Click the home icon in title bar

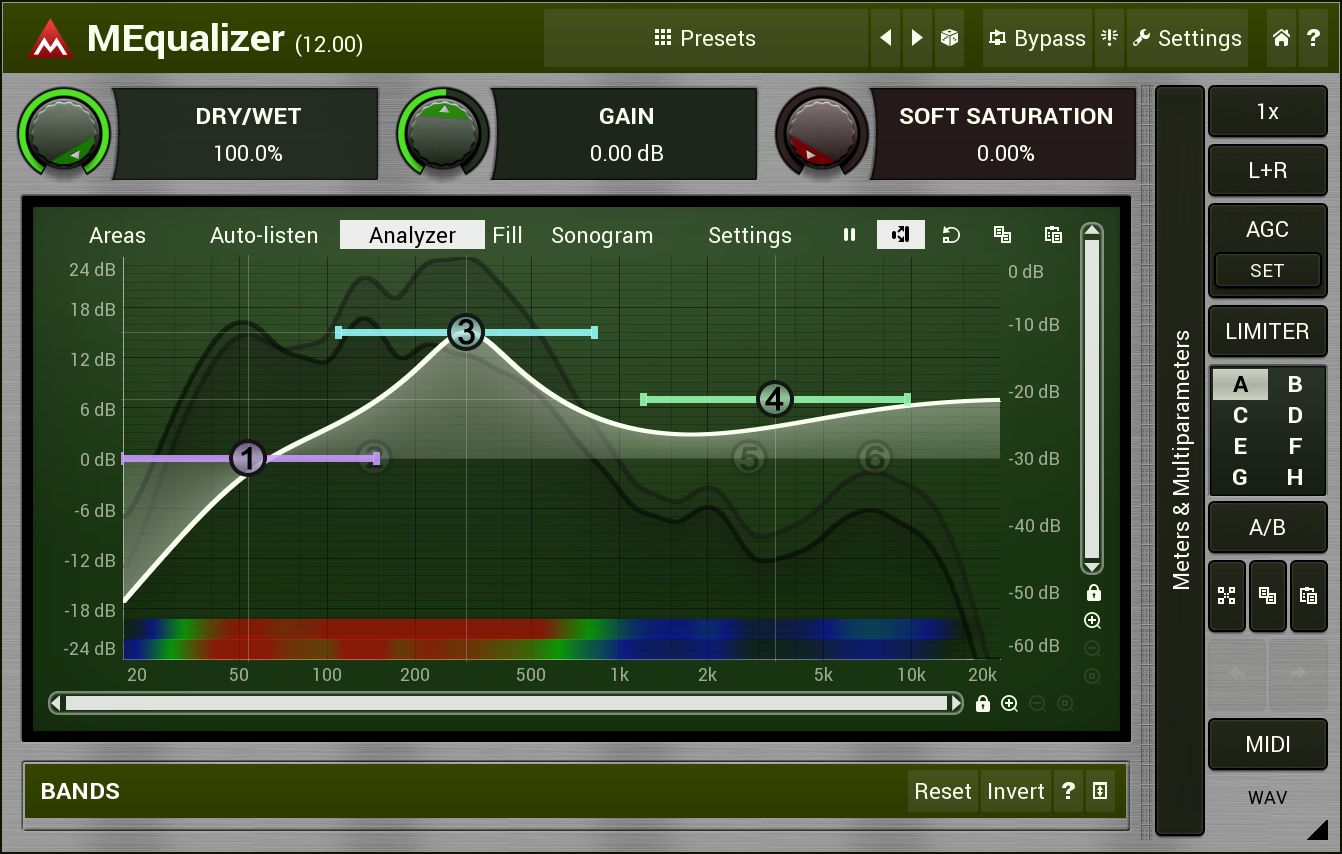[x=1281, y=38]
